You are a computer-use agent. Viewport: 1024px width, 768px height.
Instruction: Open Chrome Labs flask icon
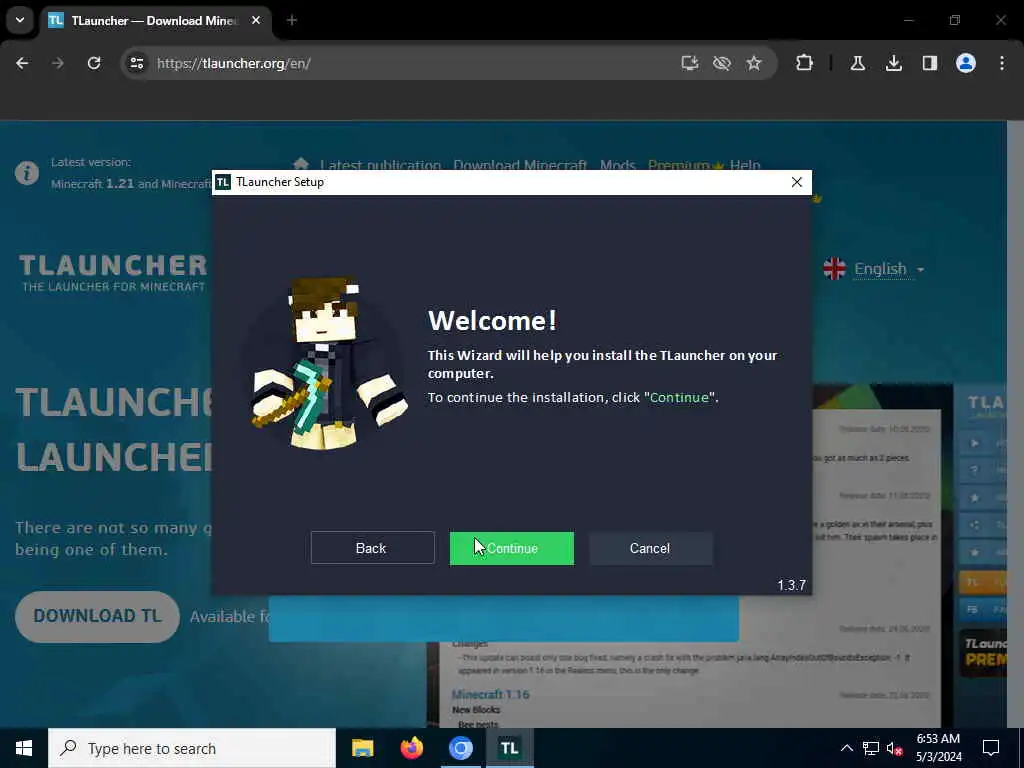(x=857, y=63)
